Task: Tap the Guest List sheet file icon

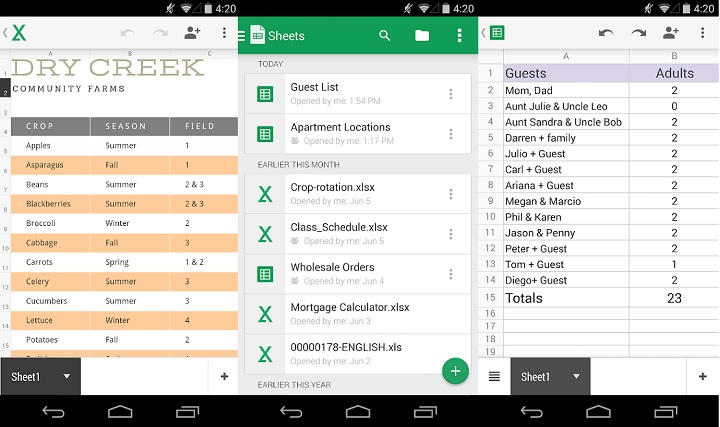Action: tap(265, 94)
